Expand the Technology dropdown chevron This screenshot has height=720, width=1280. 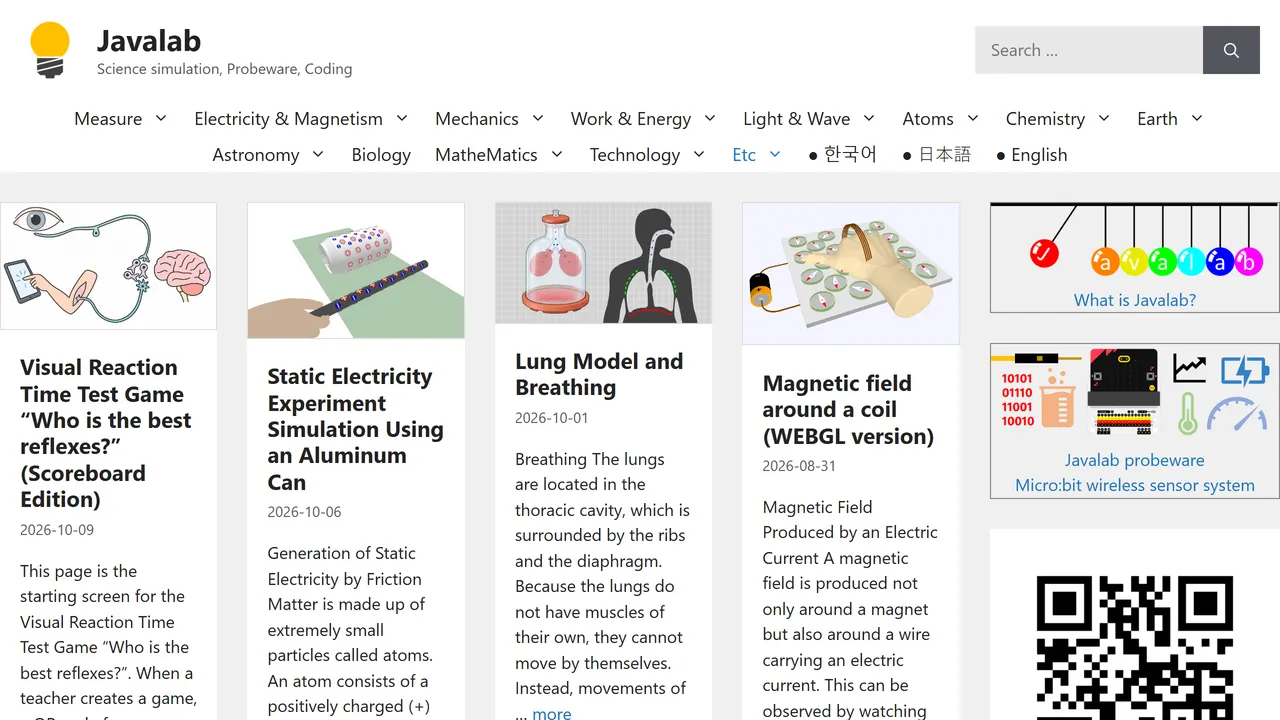click(x=699, y=154)
